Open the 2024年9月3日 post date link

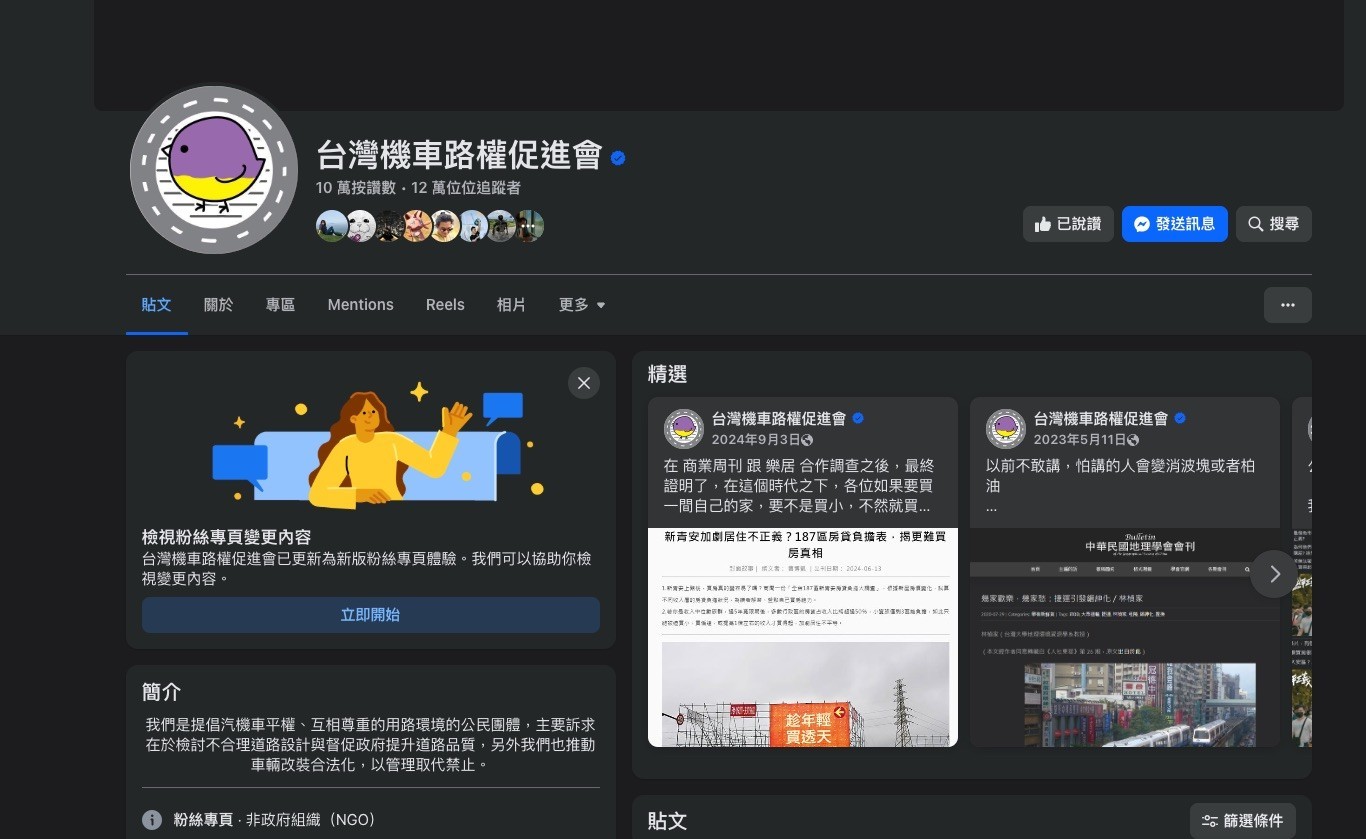pyautogui.click(x=755, y=440)
